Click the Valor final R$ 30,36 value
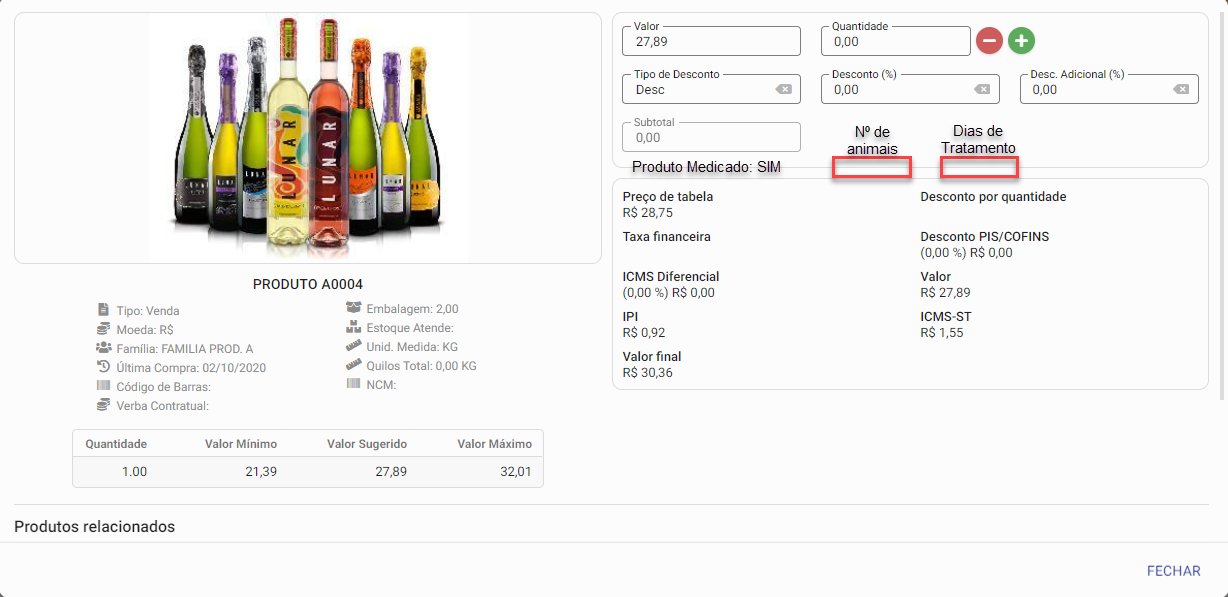This screenshot has height=597, width=1228. click(647, 373)
